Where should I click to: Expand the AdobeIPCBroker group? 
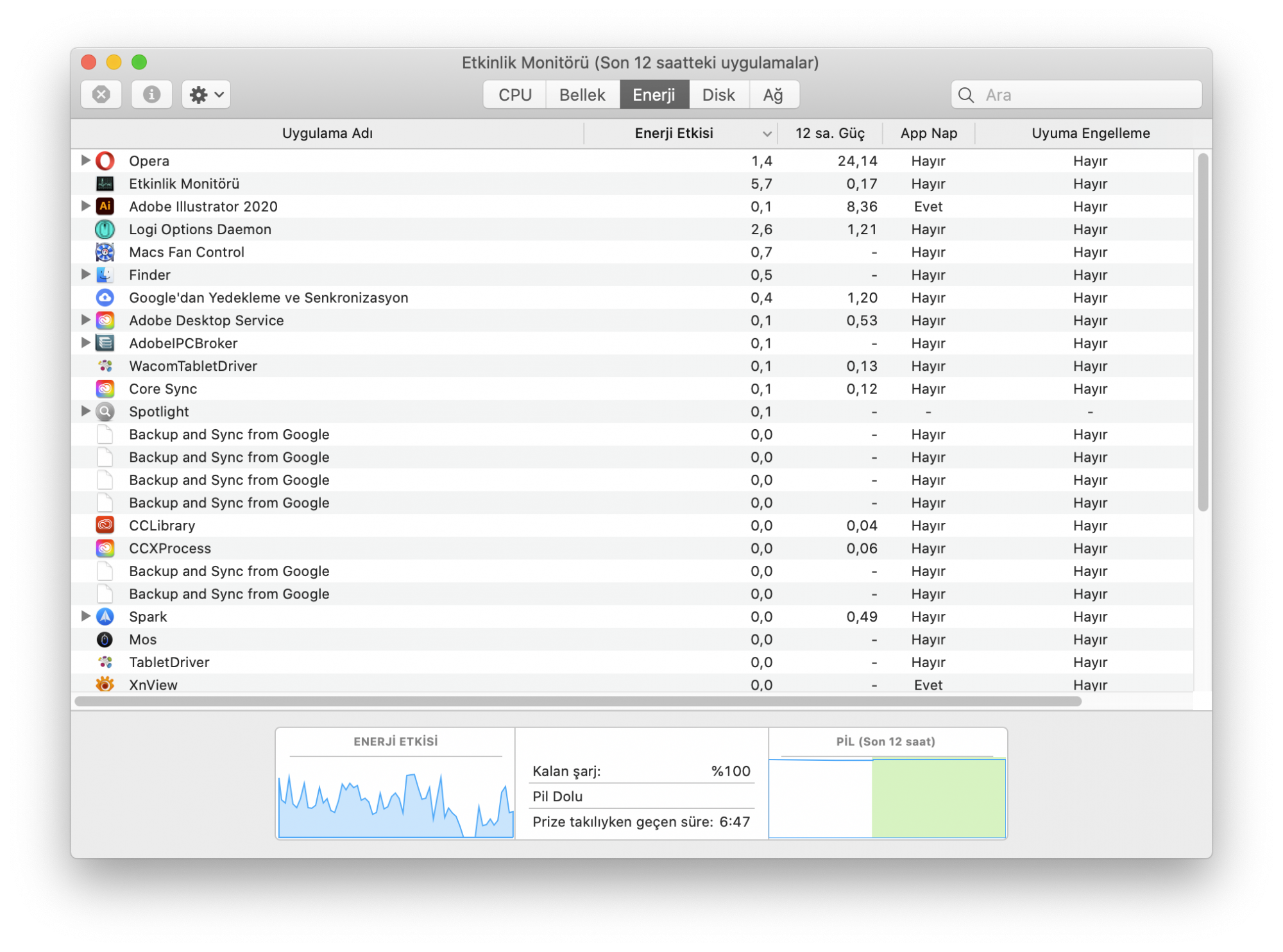(x=85, y=343)
